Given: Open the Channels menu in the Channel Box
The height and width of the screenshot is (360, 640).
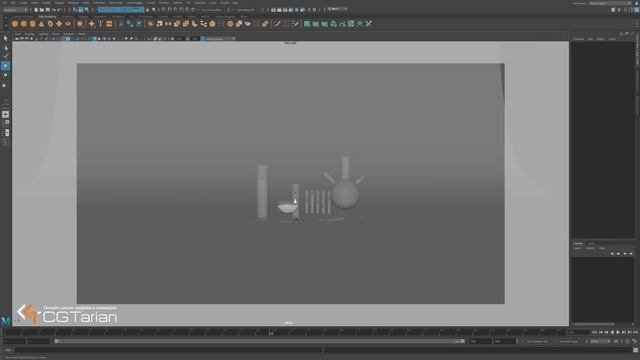Looking at the screenshot, I should [578, 39].
